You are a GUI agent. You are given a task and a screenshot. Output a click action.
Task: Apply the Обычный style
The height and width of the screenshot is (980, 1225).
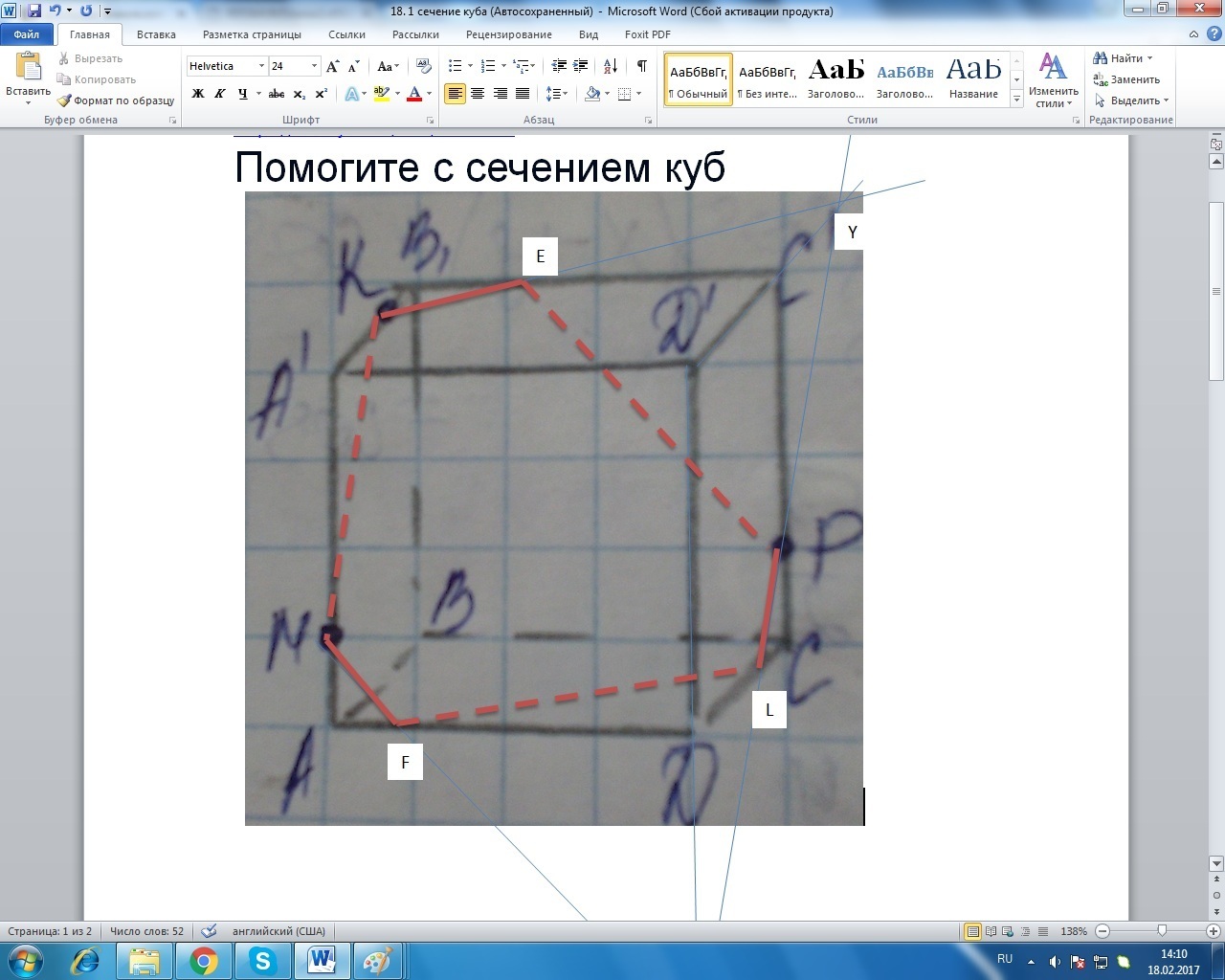coord(699,79)
